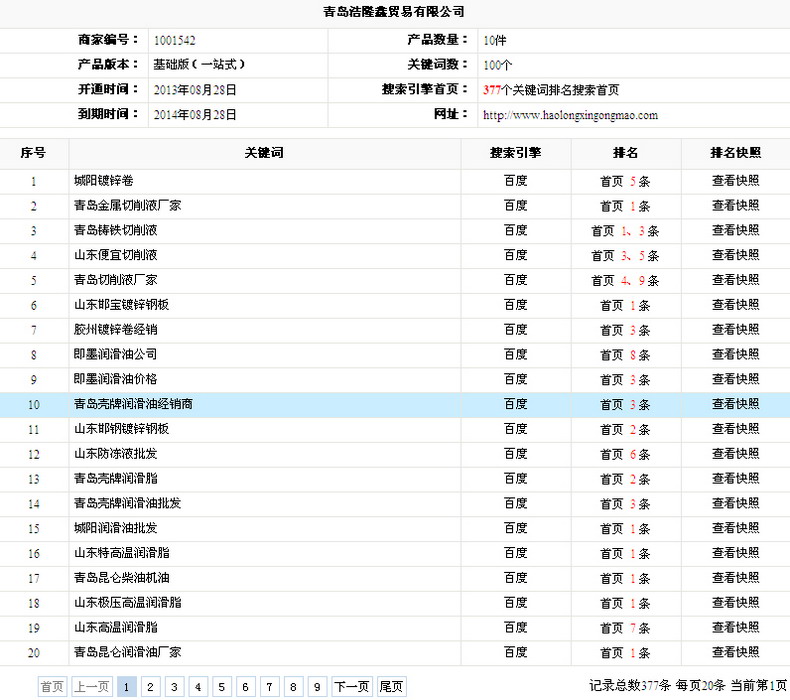790x700 pixels.
Task: View snapshot for 即墨润滑油价格
Action: click(735, 379)
